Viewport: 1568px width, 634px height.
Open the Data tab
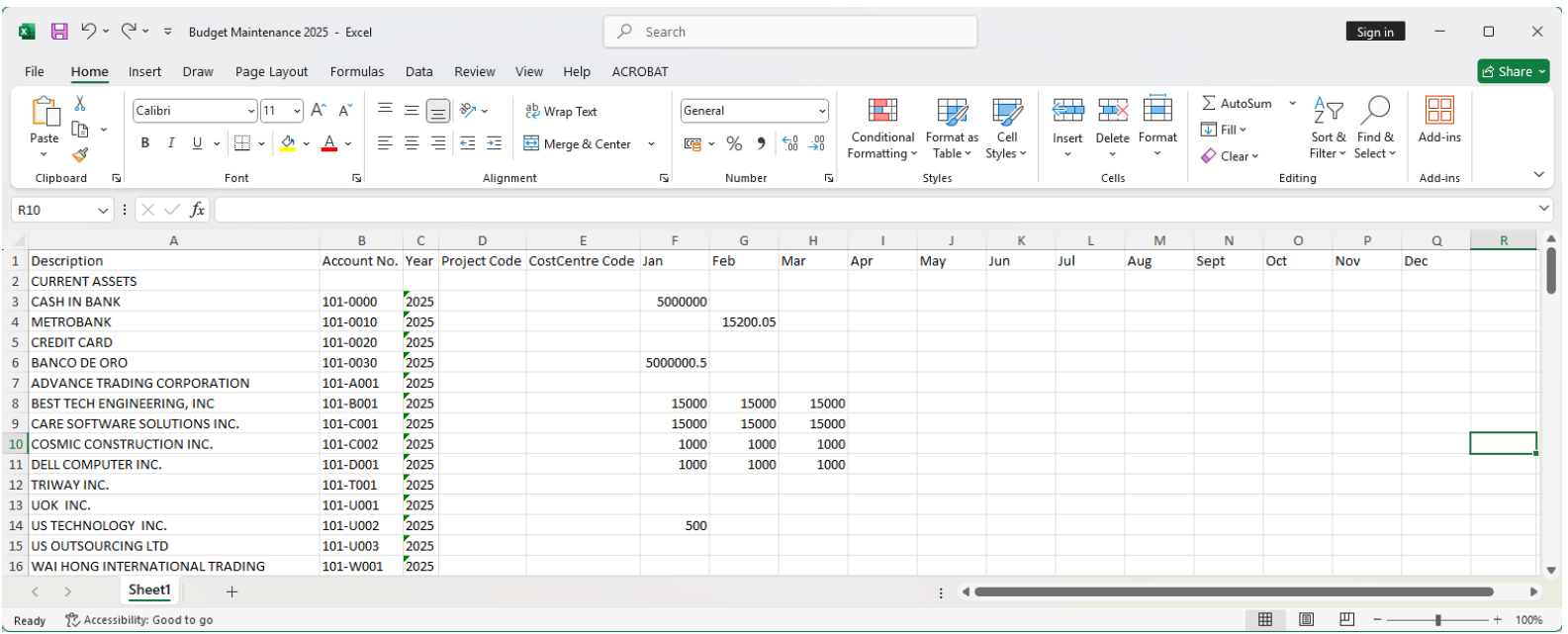point(419,71)
